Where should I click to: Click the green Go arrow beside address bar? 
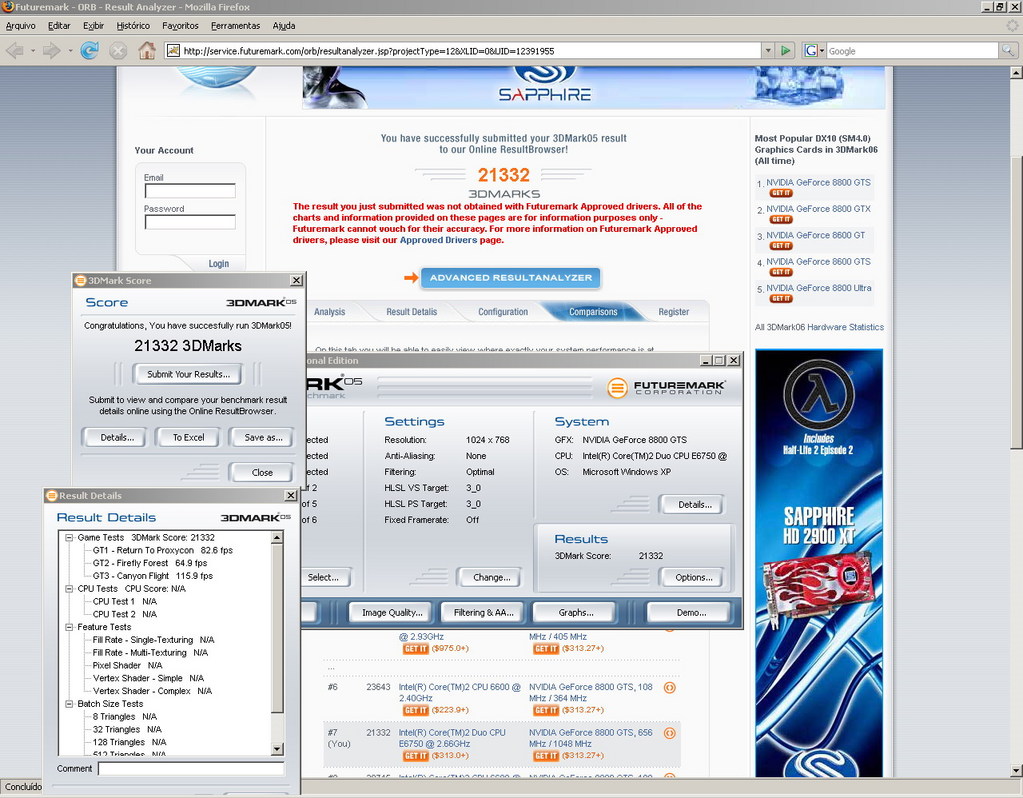coord(786,50)
